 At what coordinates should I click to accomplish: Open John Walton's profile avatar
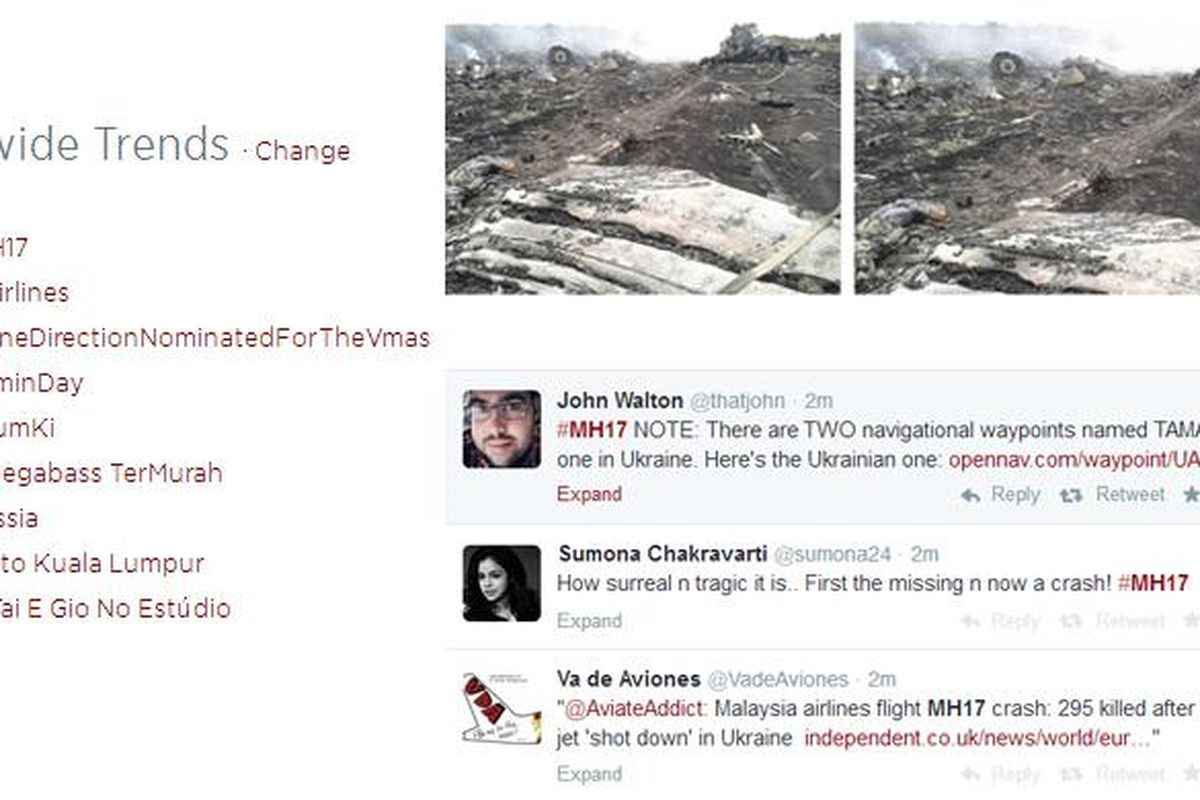(x=502, y=429)
